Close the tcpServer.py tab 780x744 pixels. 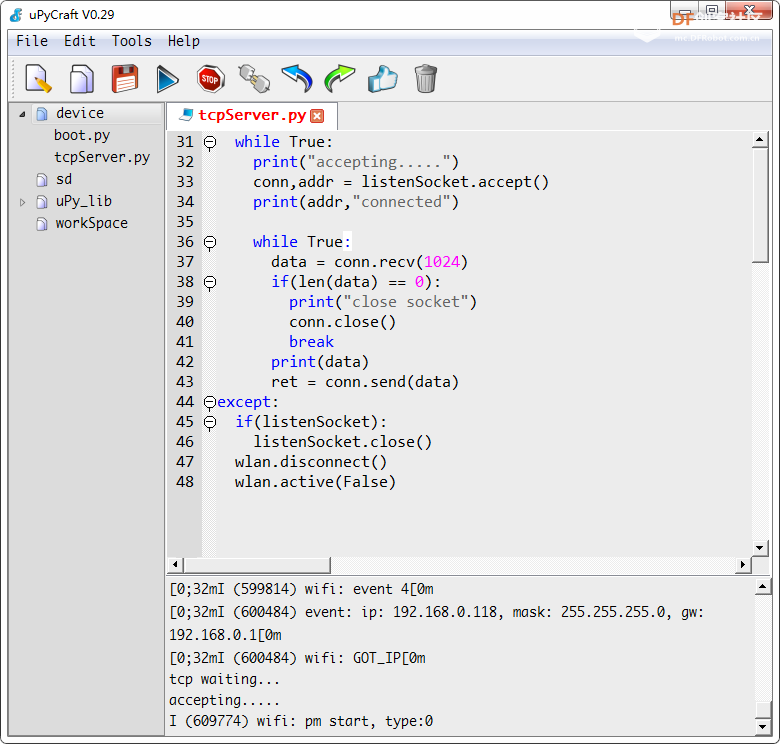[x=317, y=116]
